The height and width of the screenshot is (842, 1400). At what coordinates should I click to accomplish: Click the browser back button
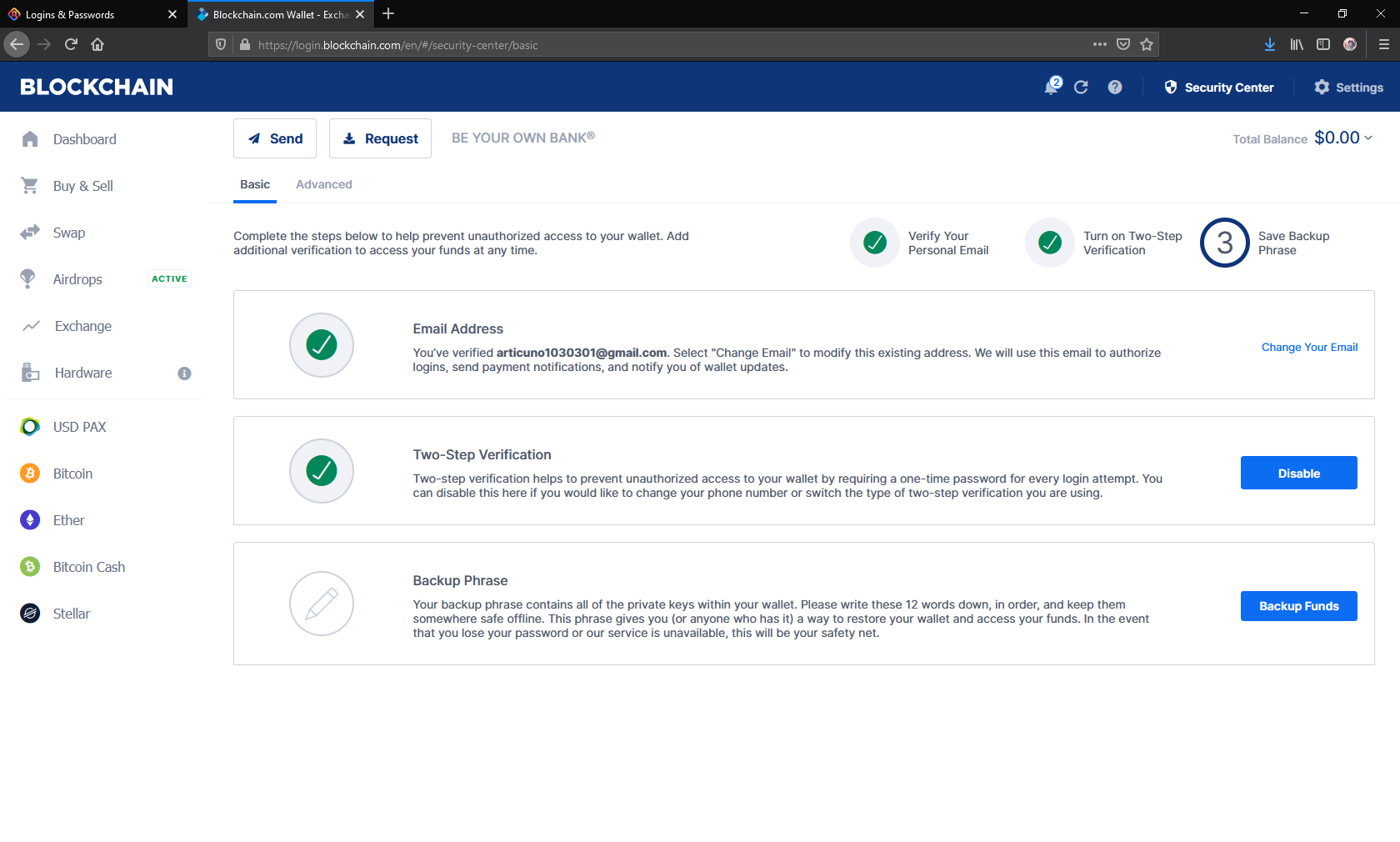pyautogui.click(x=17, y=44)
